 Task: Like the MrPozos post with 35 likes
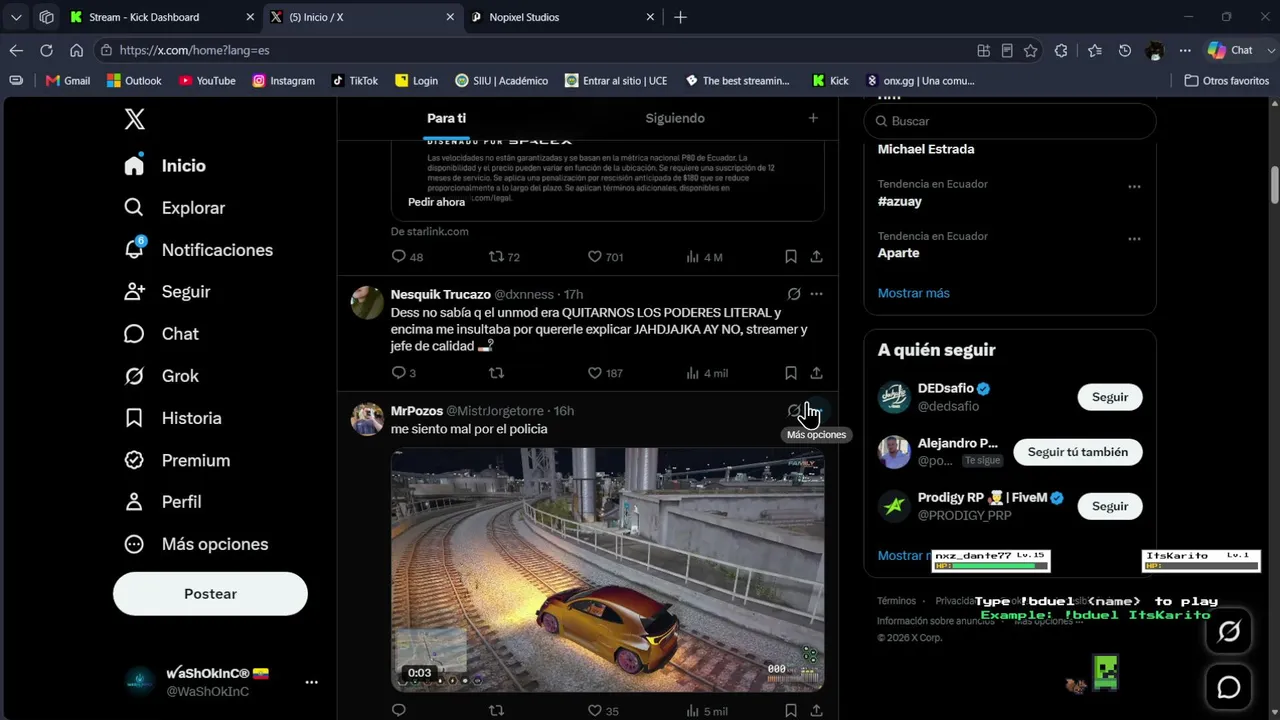[x=602, y=711]
